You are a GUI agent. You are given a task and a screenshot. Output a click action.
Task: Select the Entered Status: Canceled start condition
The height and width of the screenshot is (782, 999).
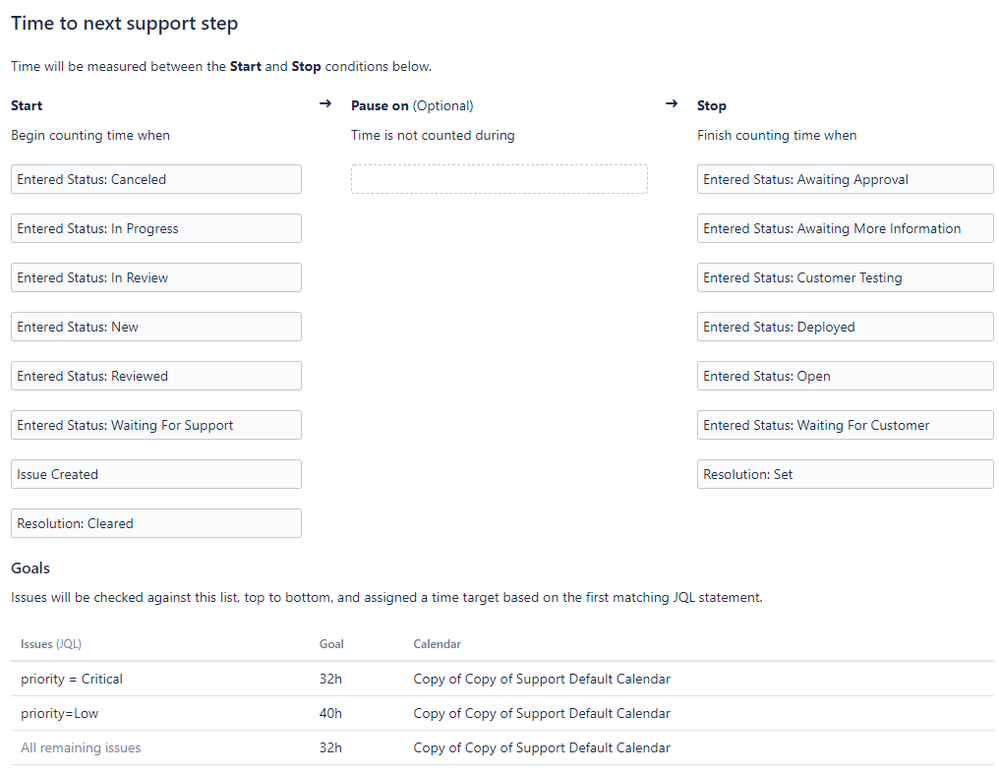156,179
